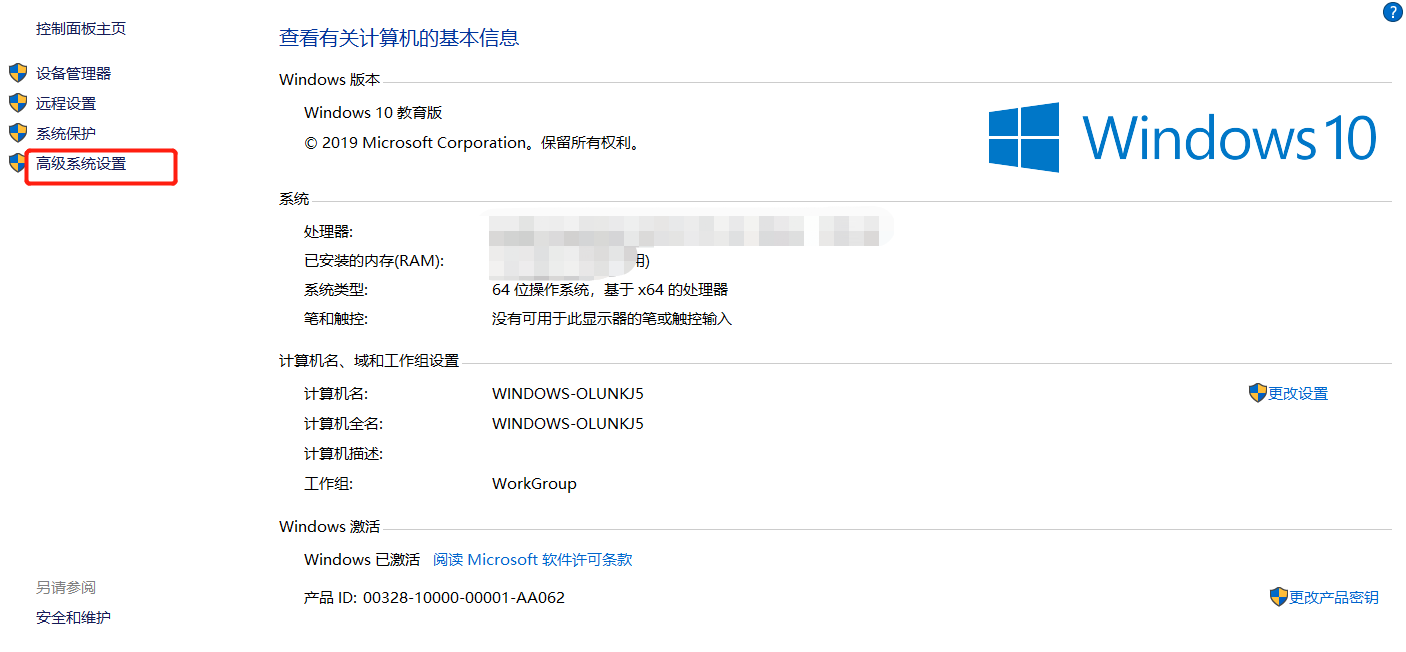The image size is (1406, 652).
Task: Click shield icon beside 高级系统设置
Action: tap(16, 163)
